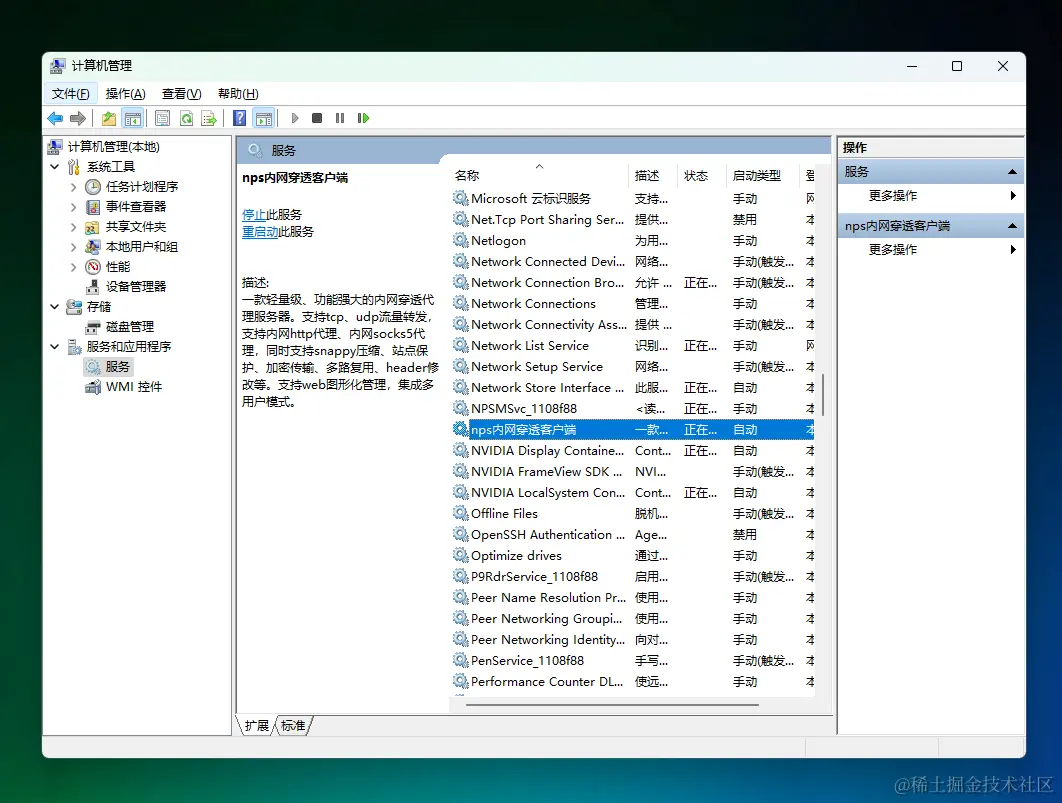This screenshot has height=803, width=1062.
Task: Select the 共享文件夹 tree icon
Action: (93, 227)
